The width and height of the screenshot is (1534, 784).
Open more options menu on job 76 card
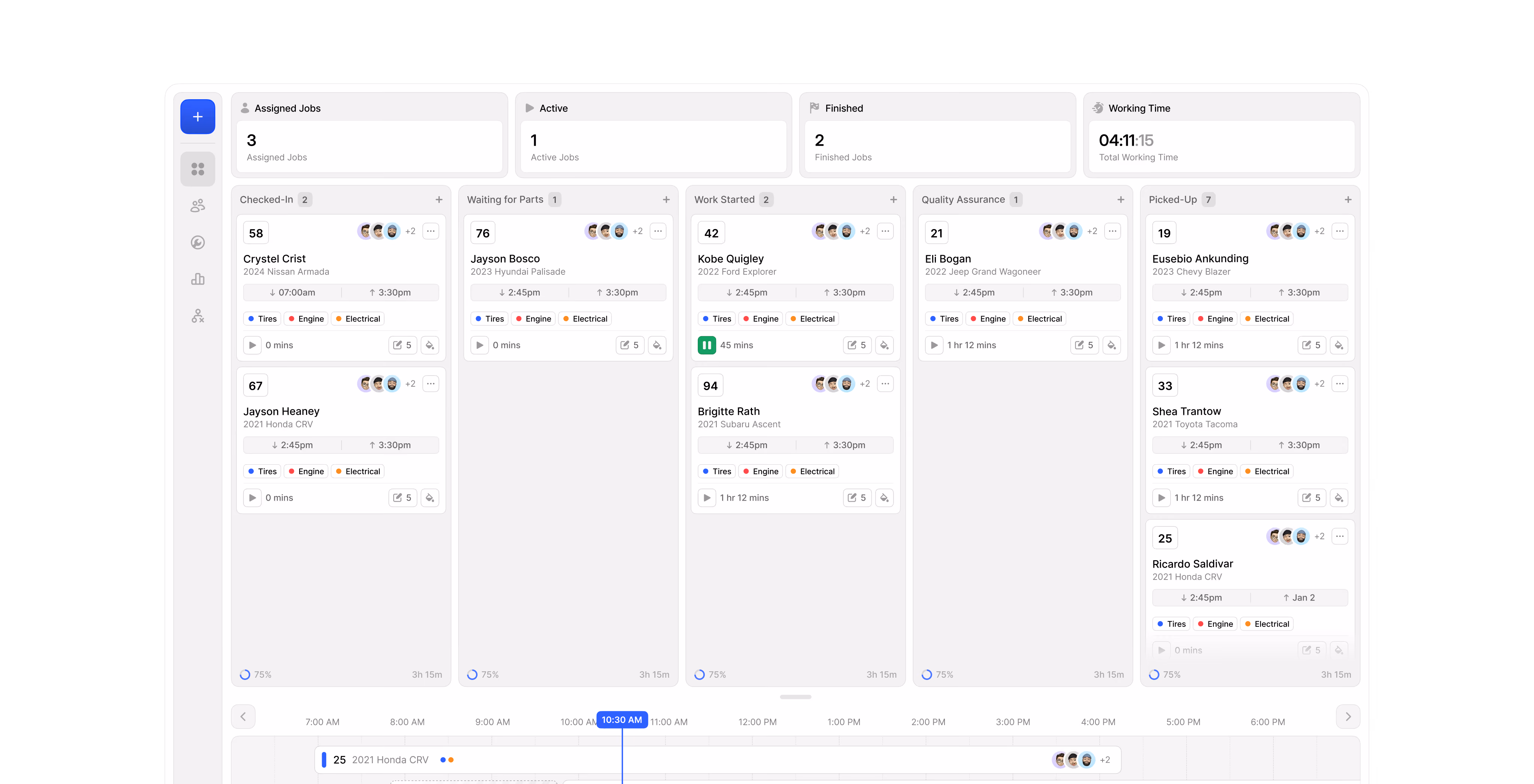[x=658, y=231]
